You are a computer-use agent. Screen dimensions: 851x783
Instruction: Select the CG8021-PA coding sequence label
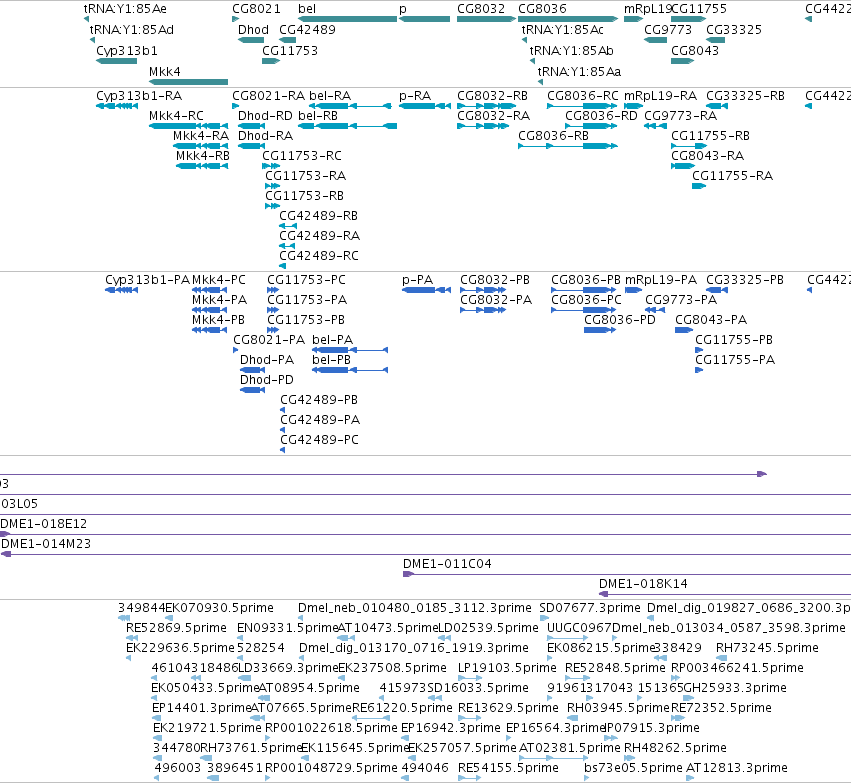point(269,340)
